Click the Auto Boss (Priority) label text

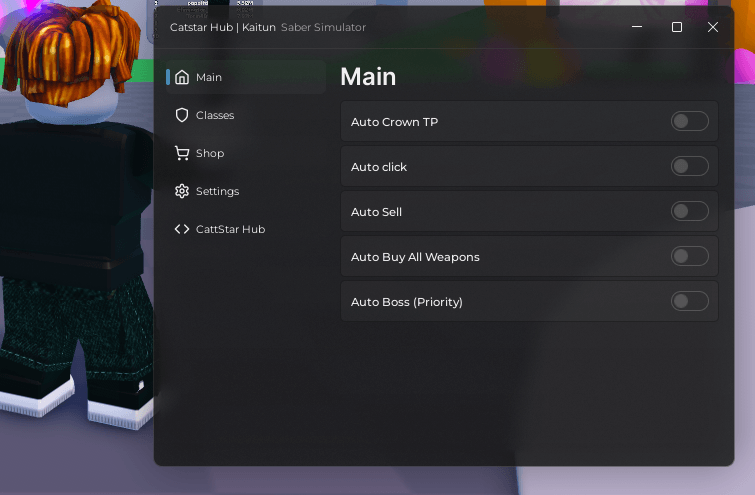click(407, 302)
